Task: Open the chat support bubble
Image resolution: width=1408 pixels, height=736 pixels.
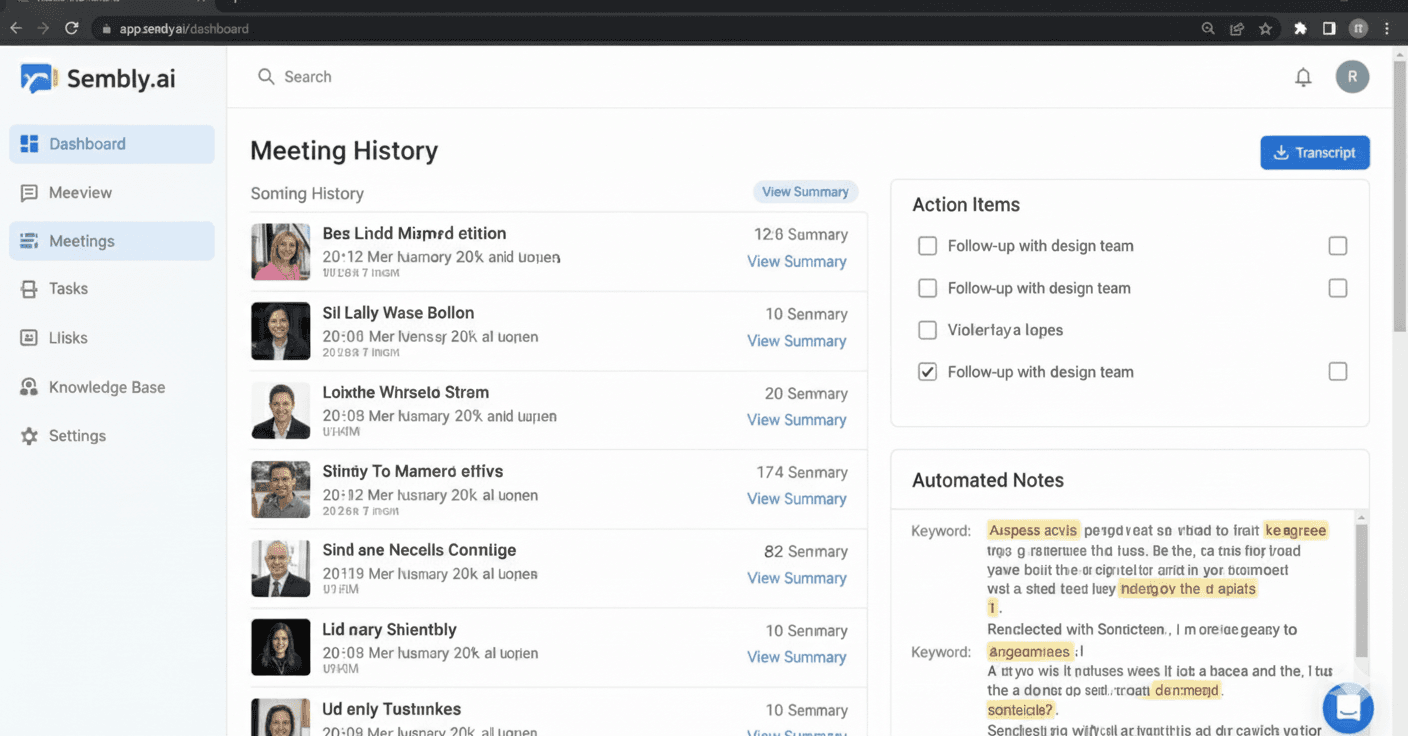Action: tap(1347, 708)
